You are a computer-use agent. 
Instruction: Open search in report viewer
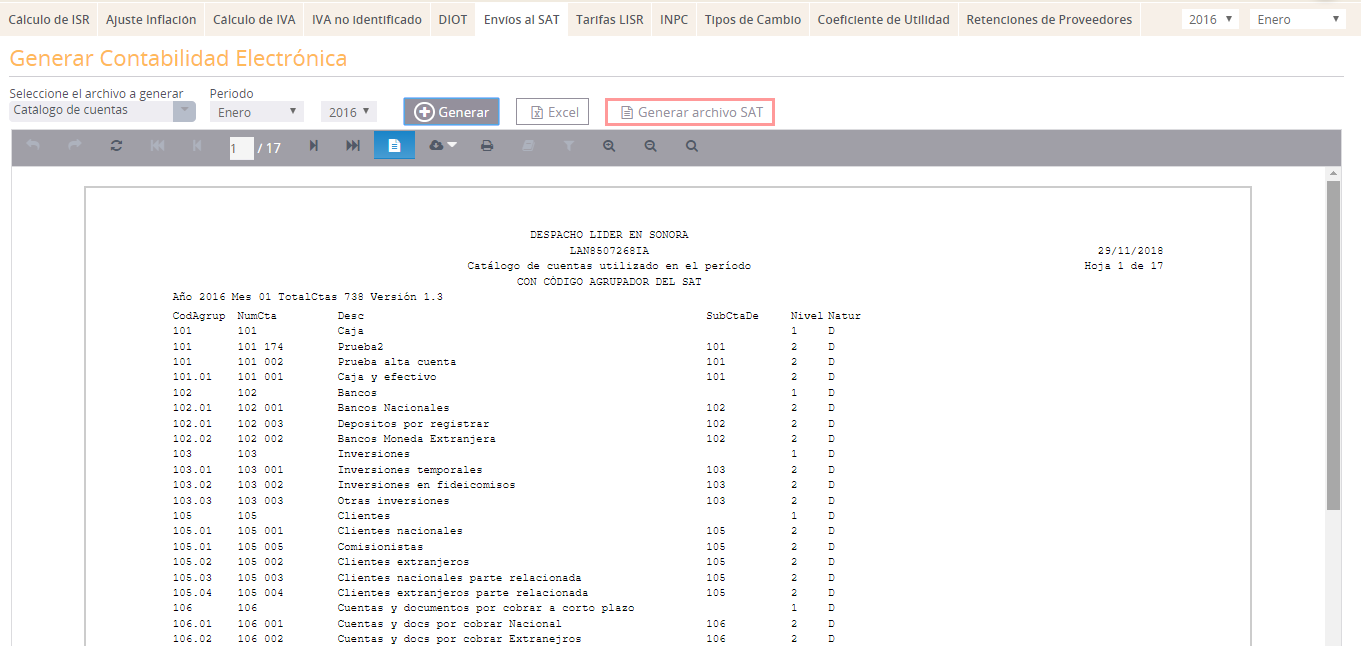(692, 146)
